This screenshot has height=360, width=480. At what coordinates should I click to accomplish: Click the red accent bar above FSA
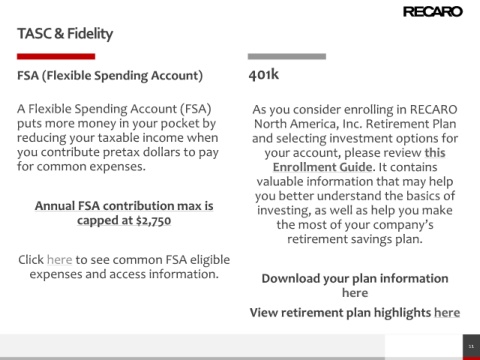tap(56, 56)
